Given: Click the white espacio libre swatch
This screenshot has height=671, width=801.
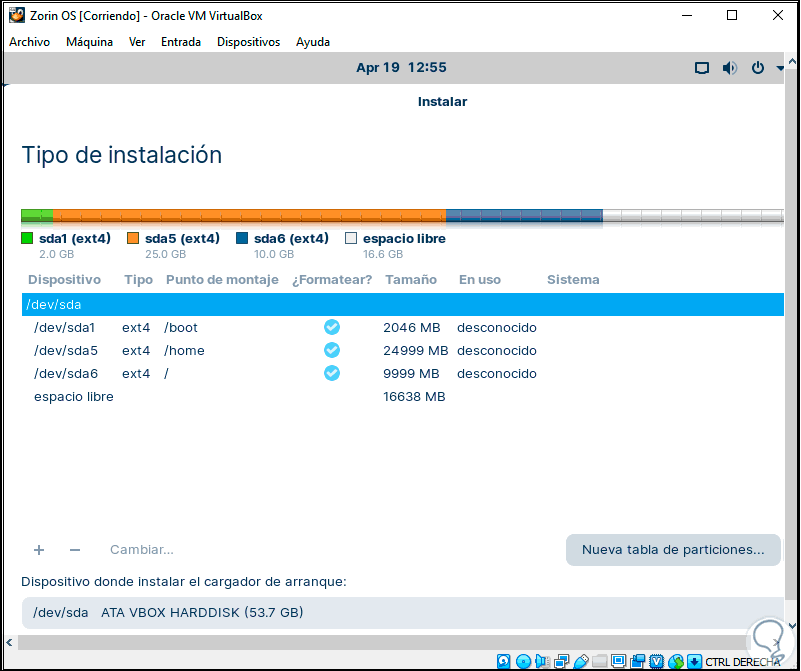Looking at the screenshot, I should (351, 238).
